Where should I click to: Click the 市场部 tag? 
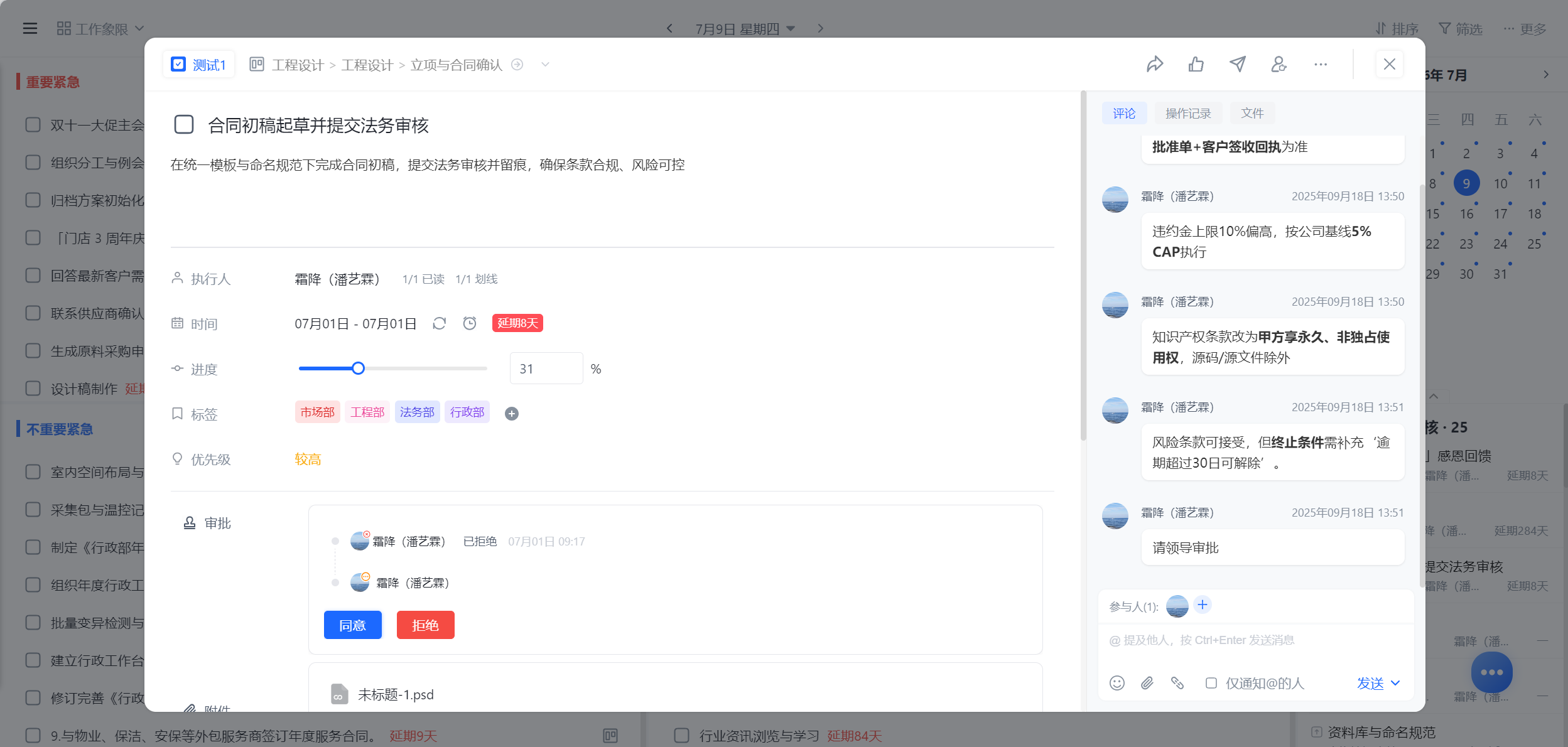pyautogui.click(x=318, y=412)
